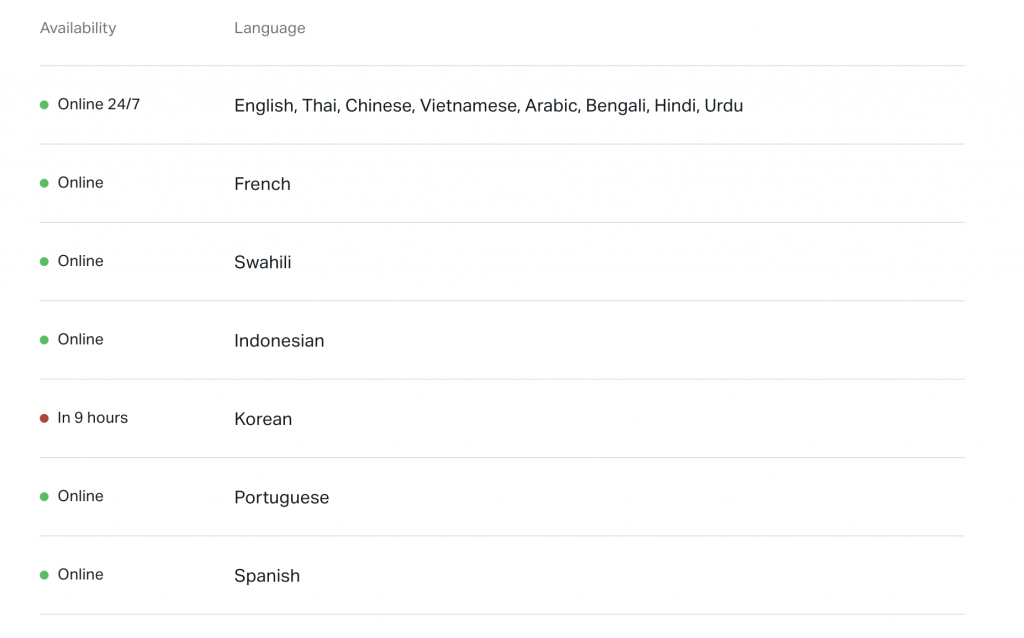Select the Language column header
Image resolution: width=1024 pixels, height=638 pixels.
(270, 28)
